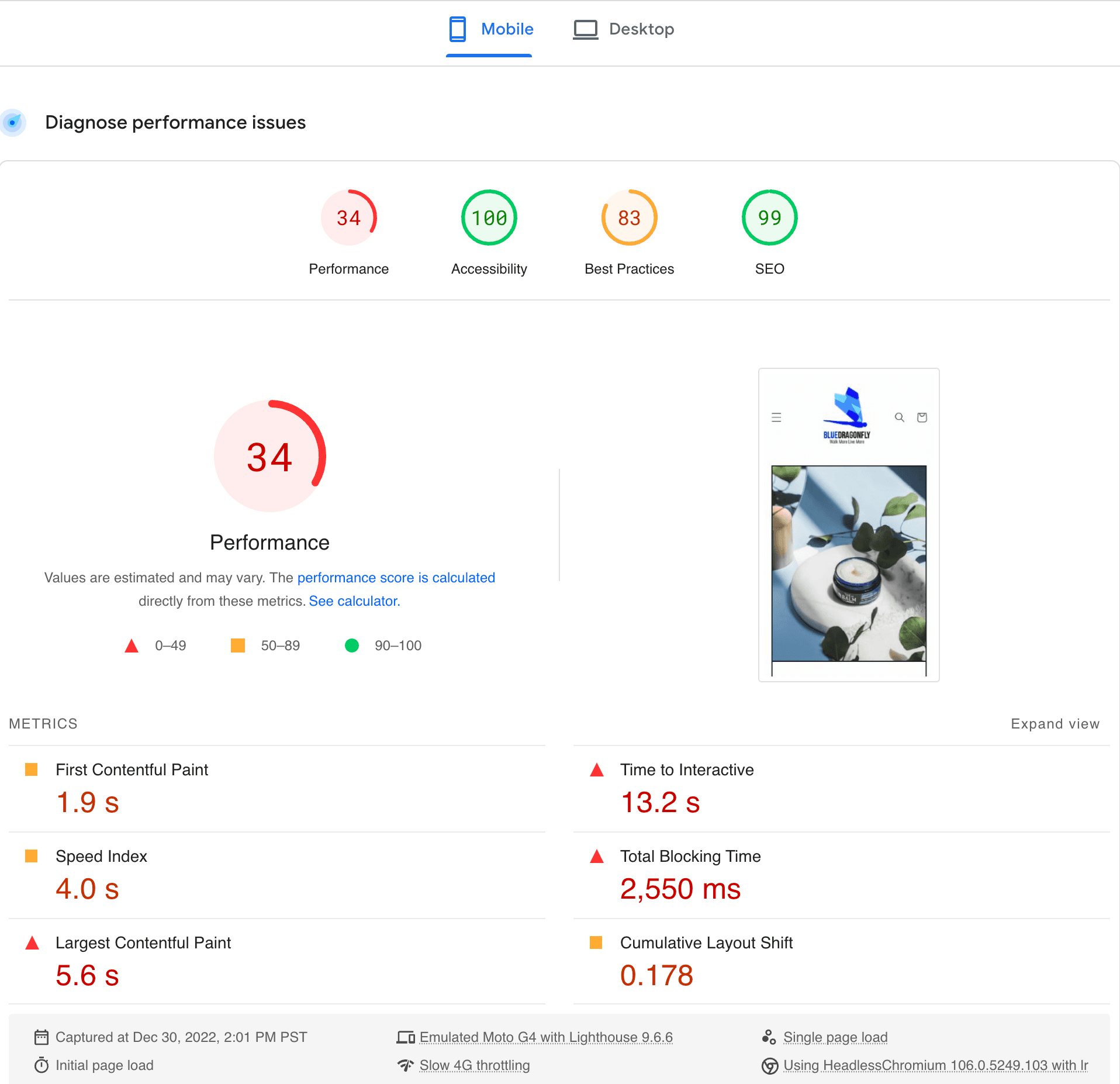Select the Accessibility gauge showing 100
This screenshot has width=1120, height=1084.
click(x=489, y=217)
